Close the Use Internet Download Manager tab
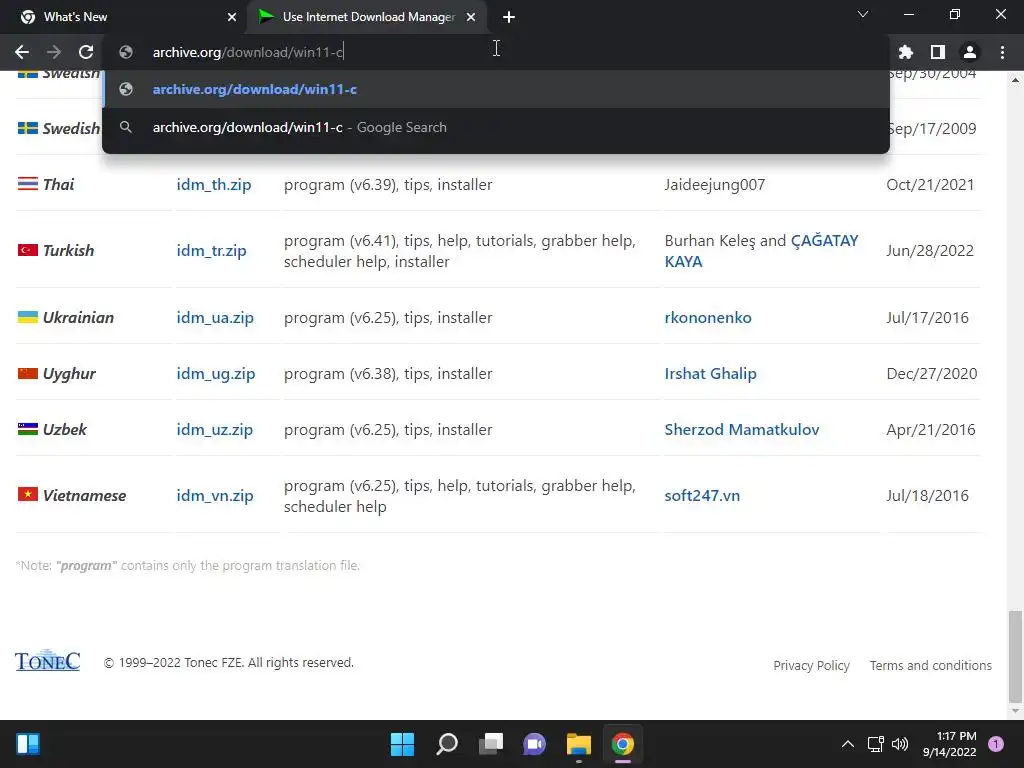1024x768 pixels. pyautogui.click(x=471, y=17)
